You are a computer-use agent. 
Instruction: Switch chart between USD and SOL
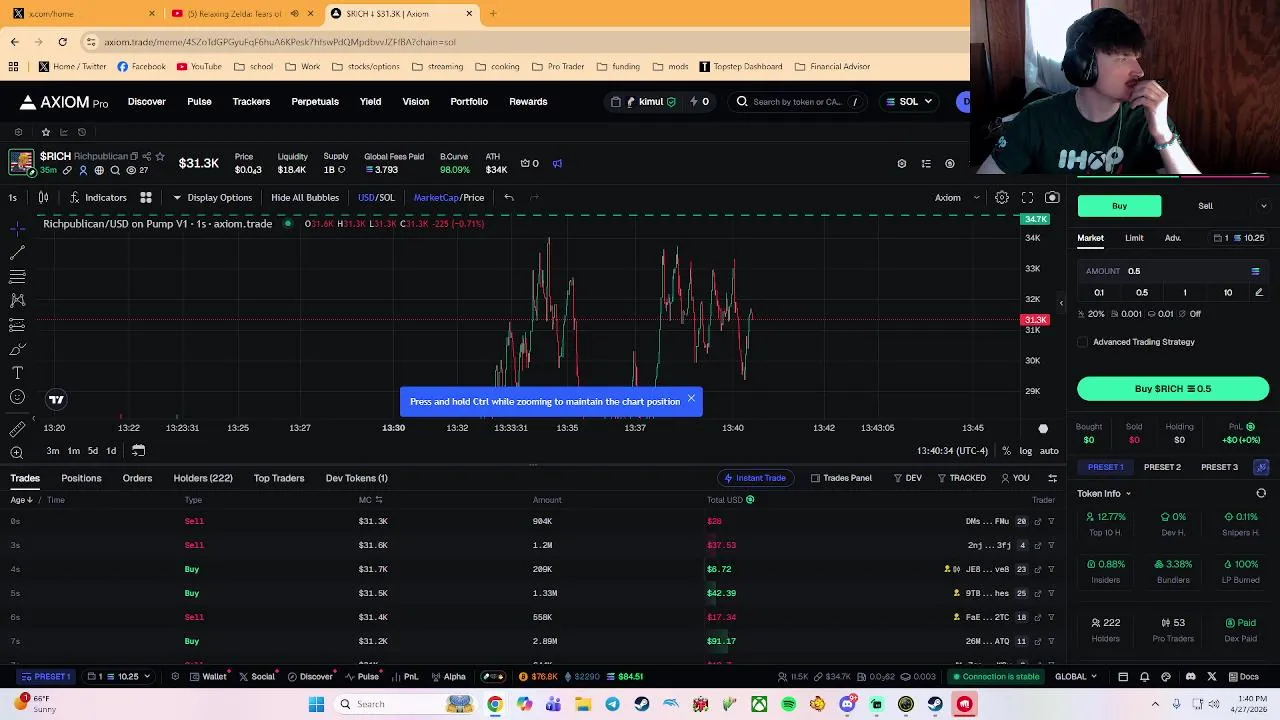376,197
